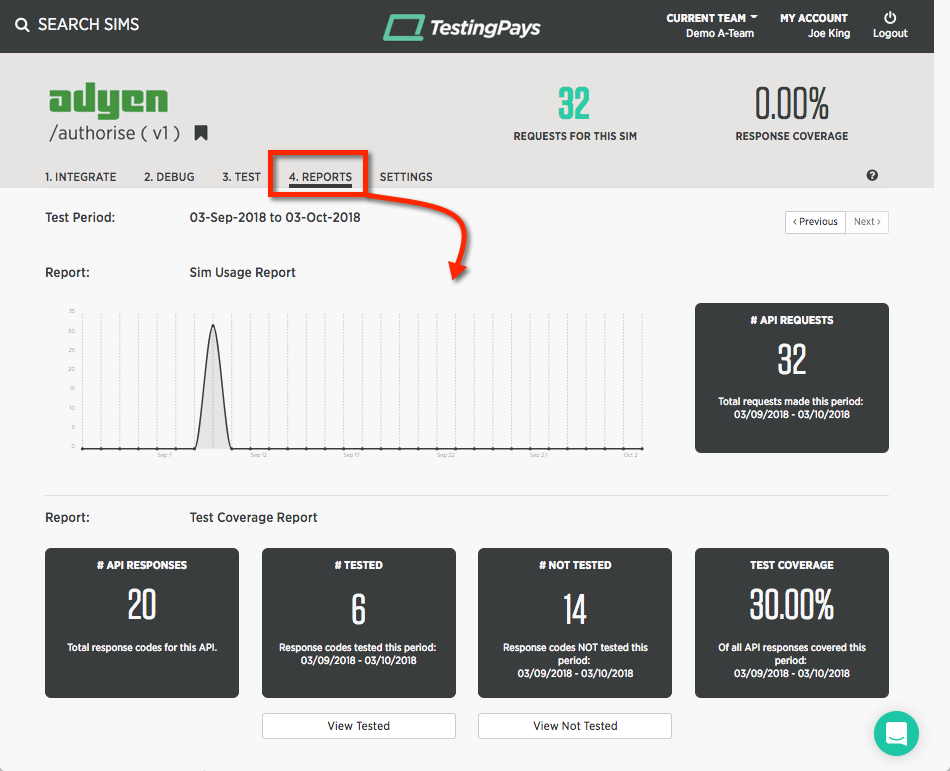This screenshot has height=771, width=950.
Task: Go to TestingPays logo home
Action: [x=462, y=27]
